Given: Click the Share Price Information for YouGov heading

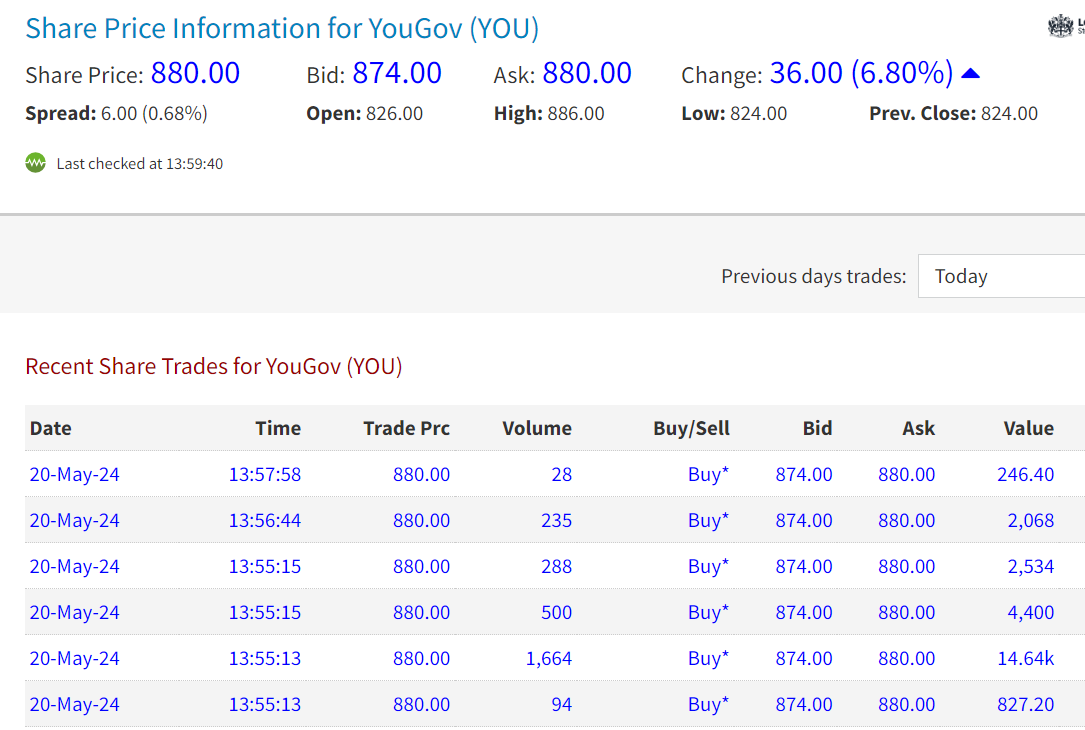Looking at the screenshot, I should point(282,28).
